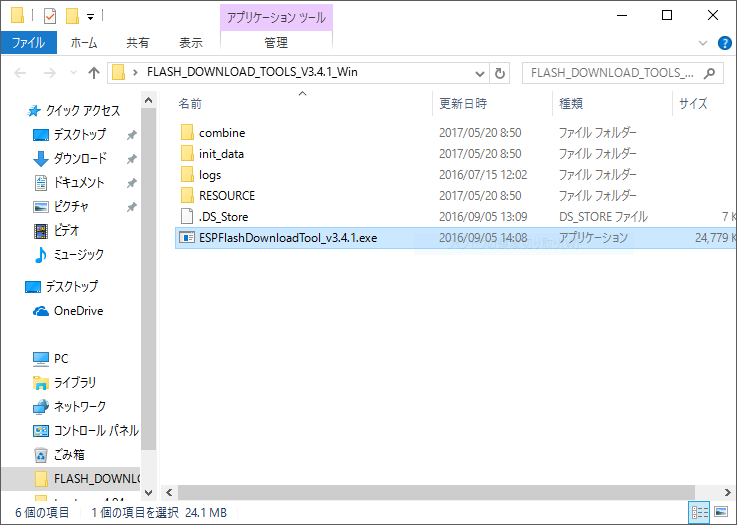Open the help question mark icon
The width and height of the screenshot is (737, 525).
tap(724, 43)
